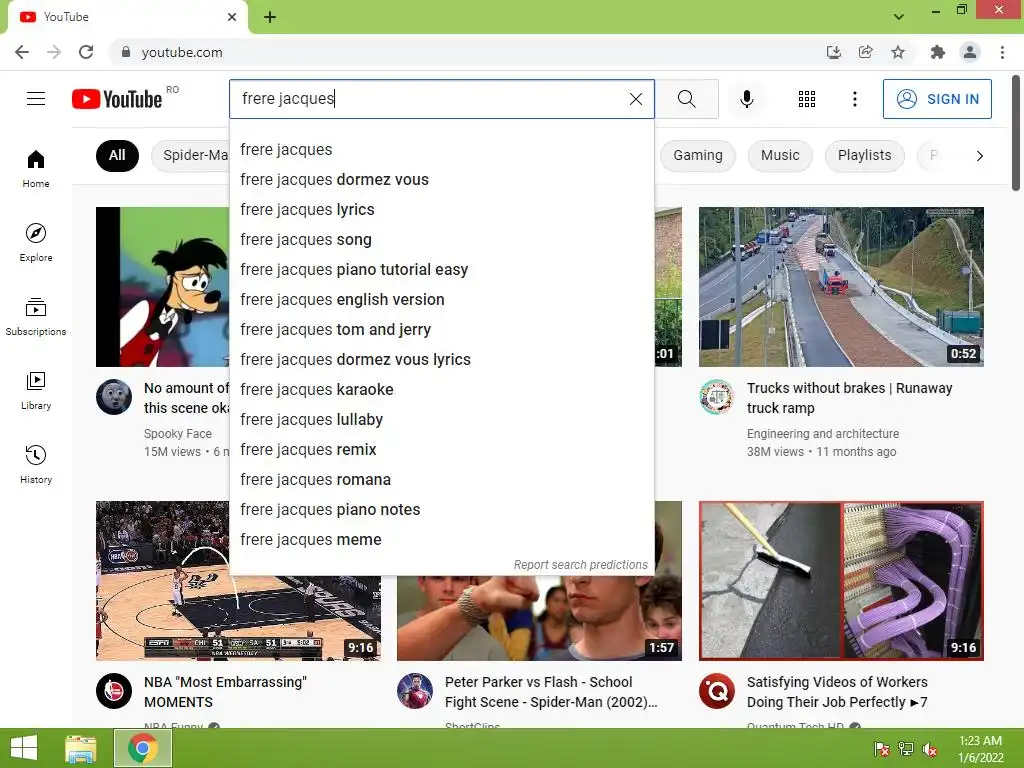This screenshot has height=768, width=1024.
Task: Click the share page icon in address bar
Action: point(866,52)
